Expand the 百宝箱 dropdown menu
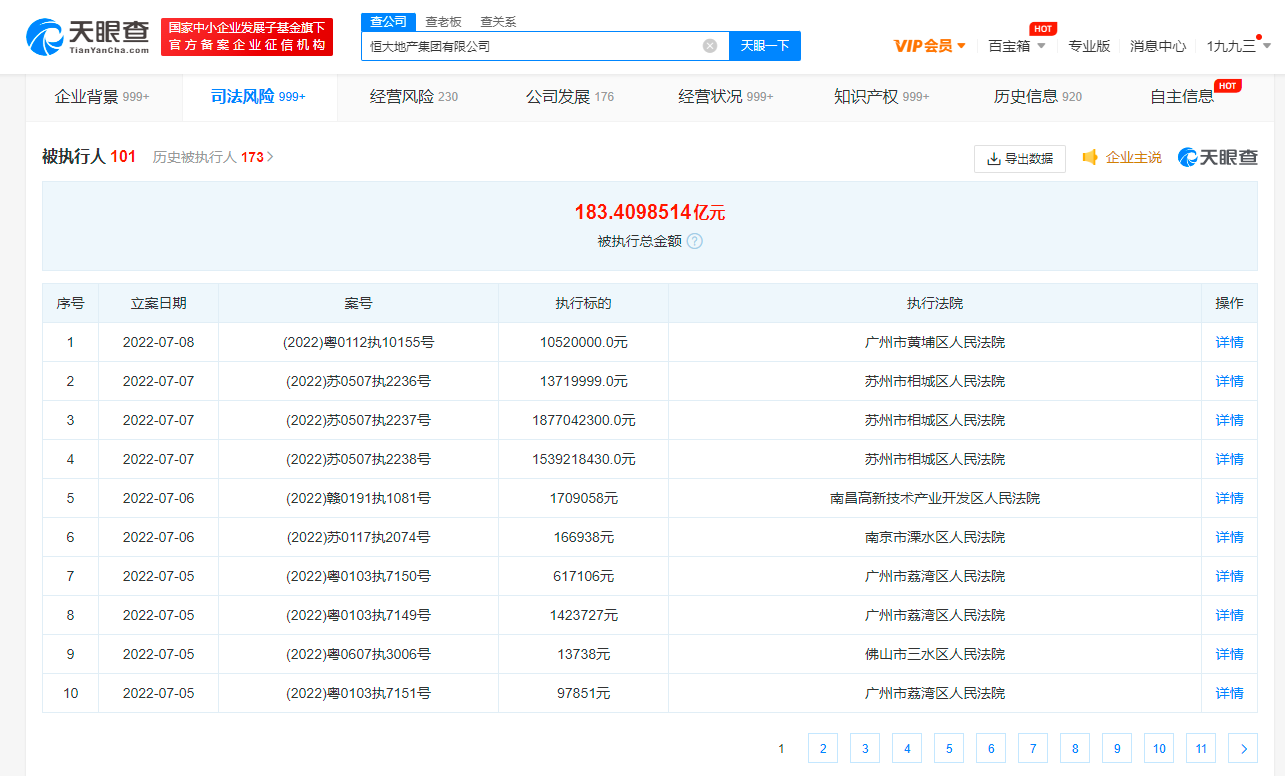Screen dimensions: 1285x776 [x=1016, y=46]
